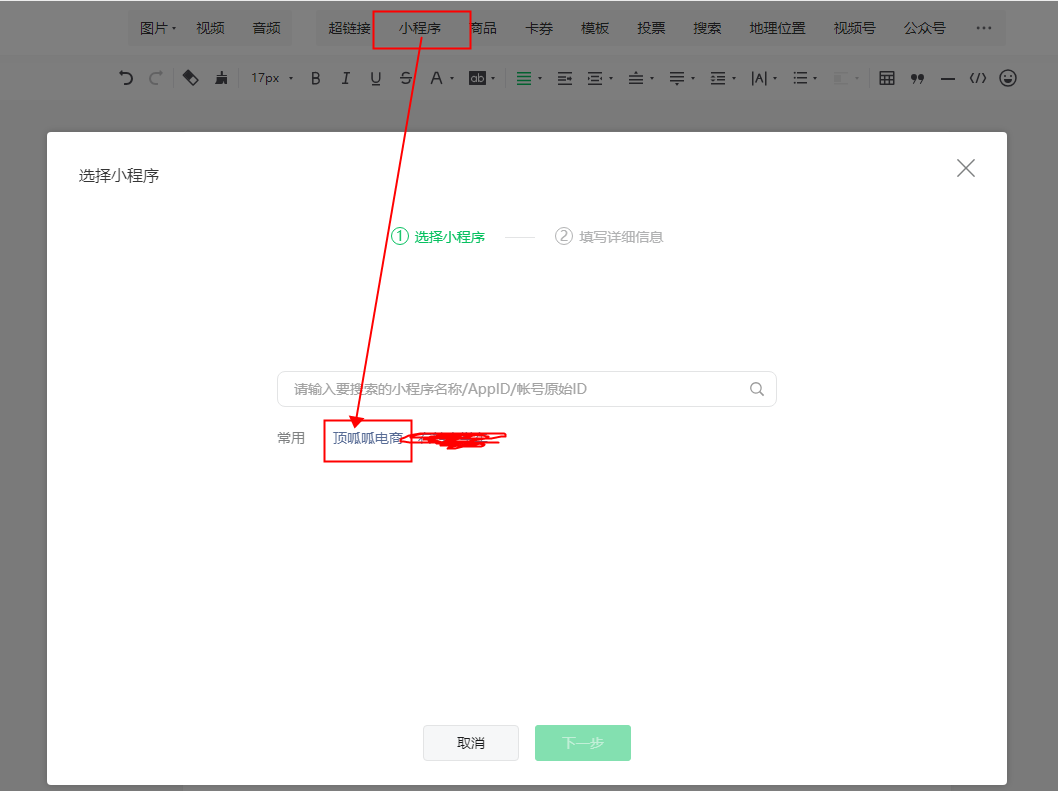Click the 视频 insert menu item
Screen dimensions: 1058x791
pos(210,28)
